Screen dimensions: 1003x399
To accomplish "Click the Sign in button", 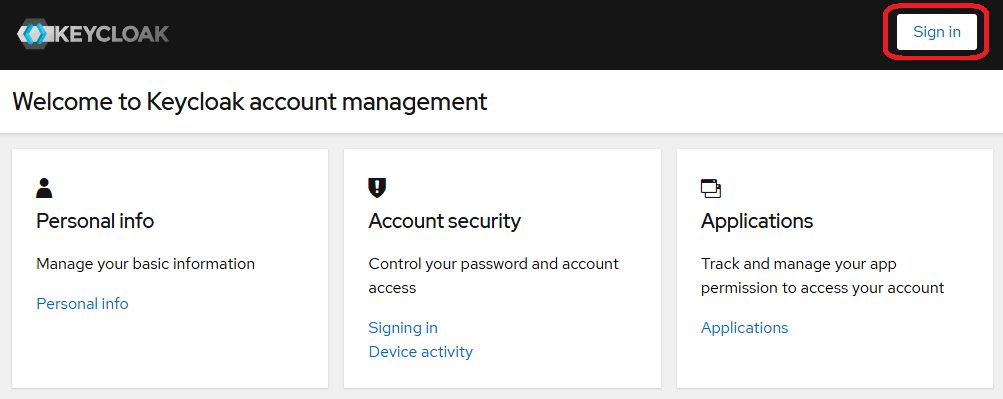I will point(936,32).
